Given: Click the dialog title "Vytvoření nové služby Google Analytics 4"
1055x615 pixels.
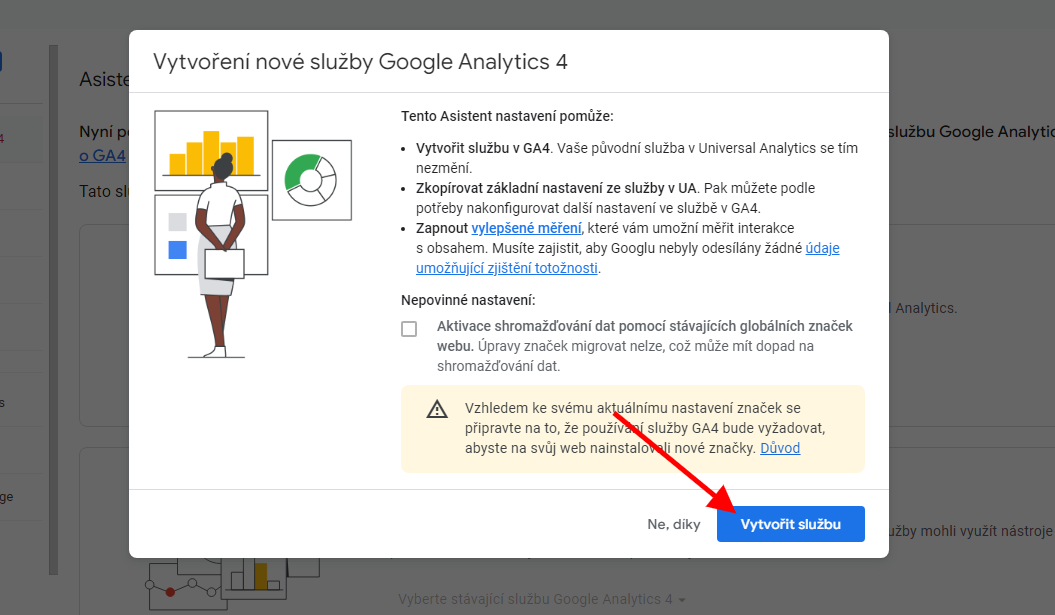Looking at the screenshot, I should pos(360,62).
